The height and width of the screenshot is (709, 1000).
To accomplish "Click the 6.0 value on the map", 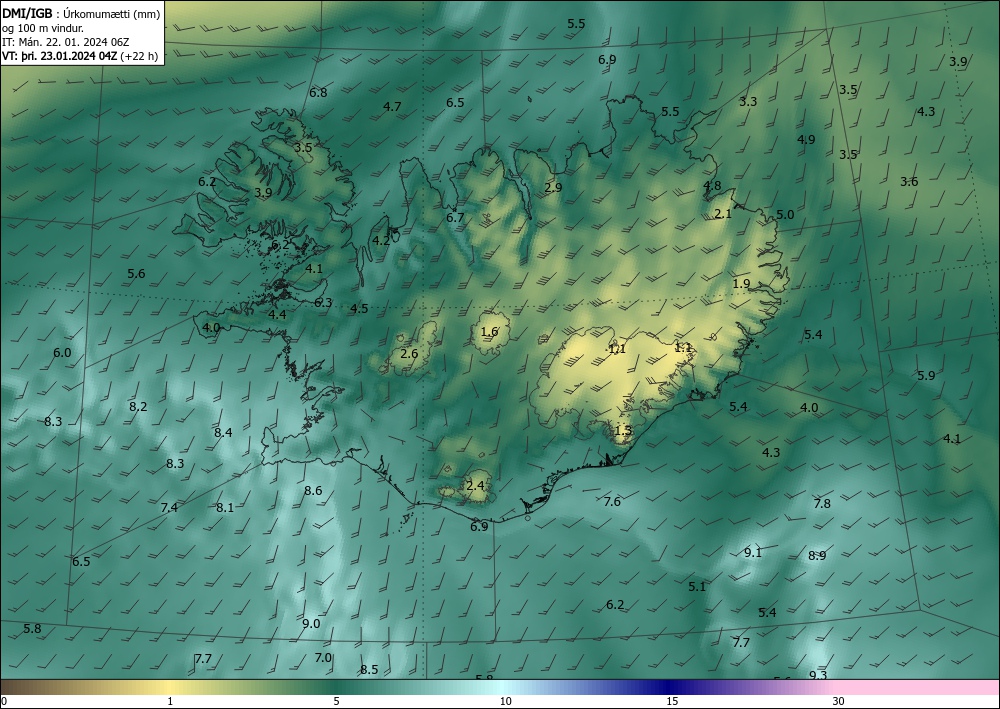I will click(x=62, y=353).
